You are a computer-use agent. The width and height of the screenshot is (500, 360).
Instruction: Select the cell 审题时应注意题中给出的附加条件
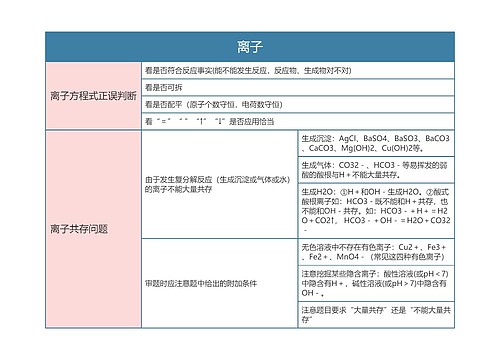click(x=219, y=283)
